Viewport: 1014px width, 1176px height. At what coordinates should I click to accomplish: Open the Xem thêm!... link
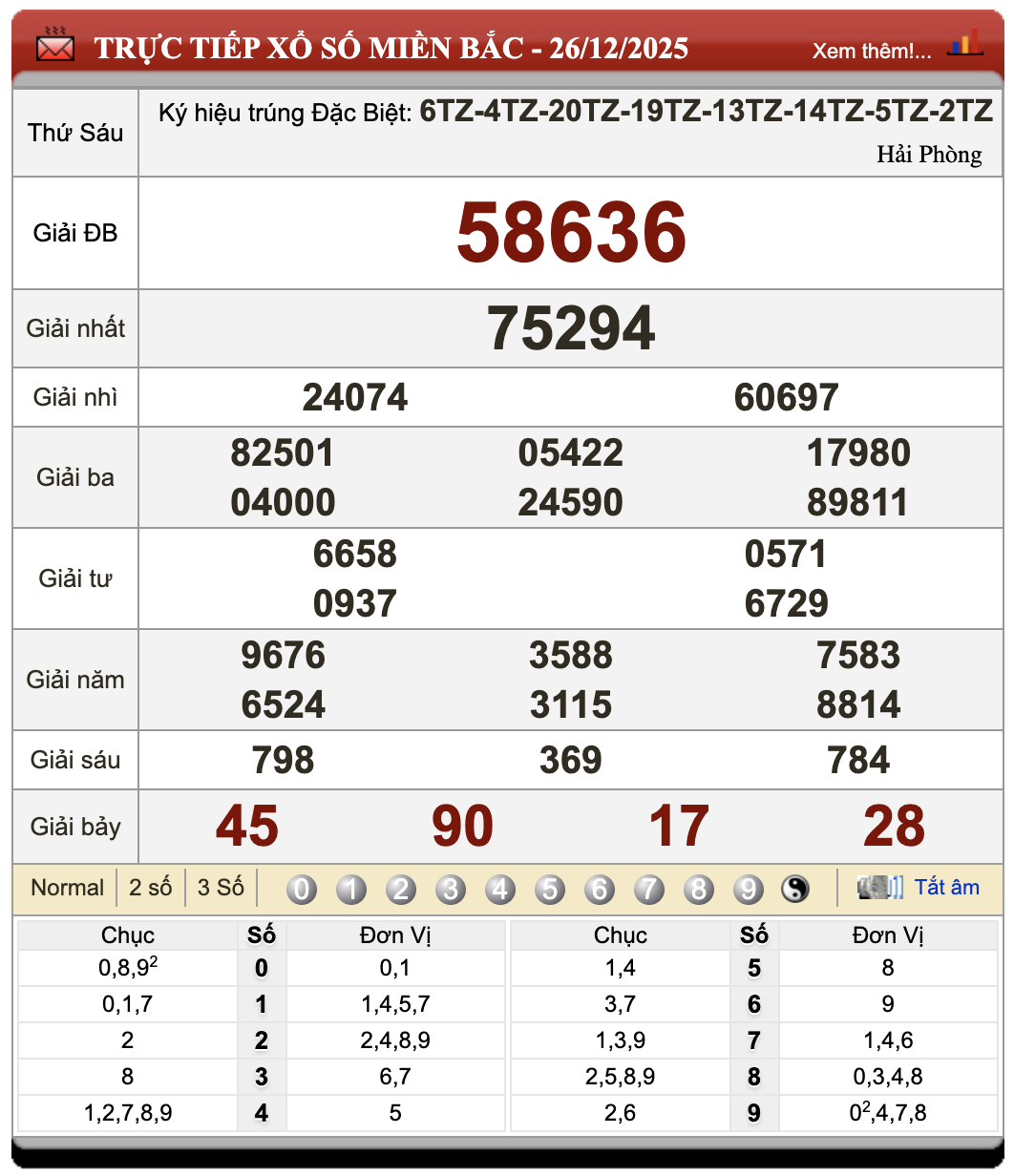(872, 51)
